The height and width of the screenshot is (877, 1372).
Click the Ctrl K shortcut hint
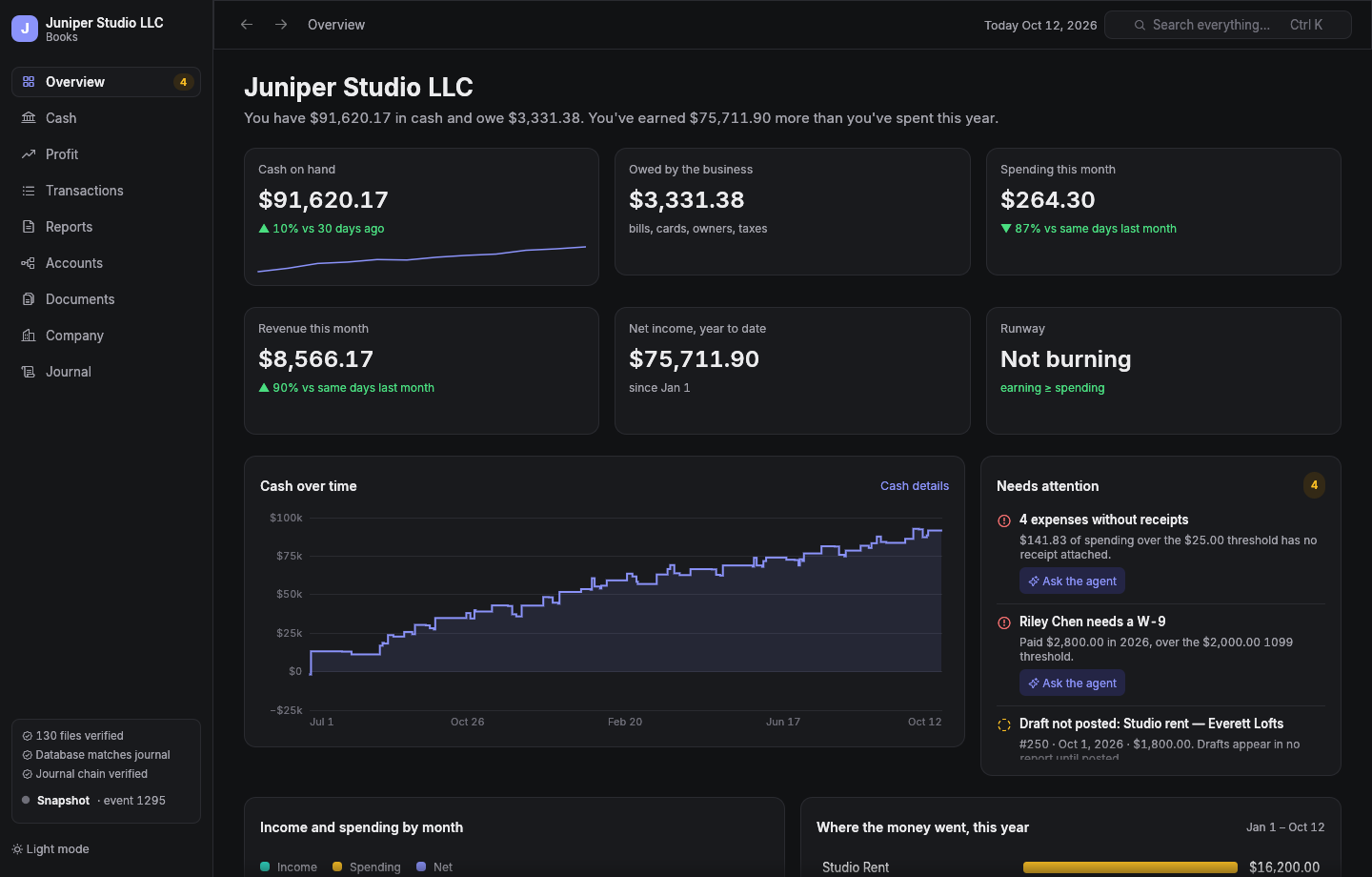pyautogui.click(x=1306, y=25)
